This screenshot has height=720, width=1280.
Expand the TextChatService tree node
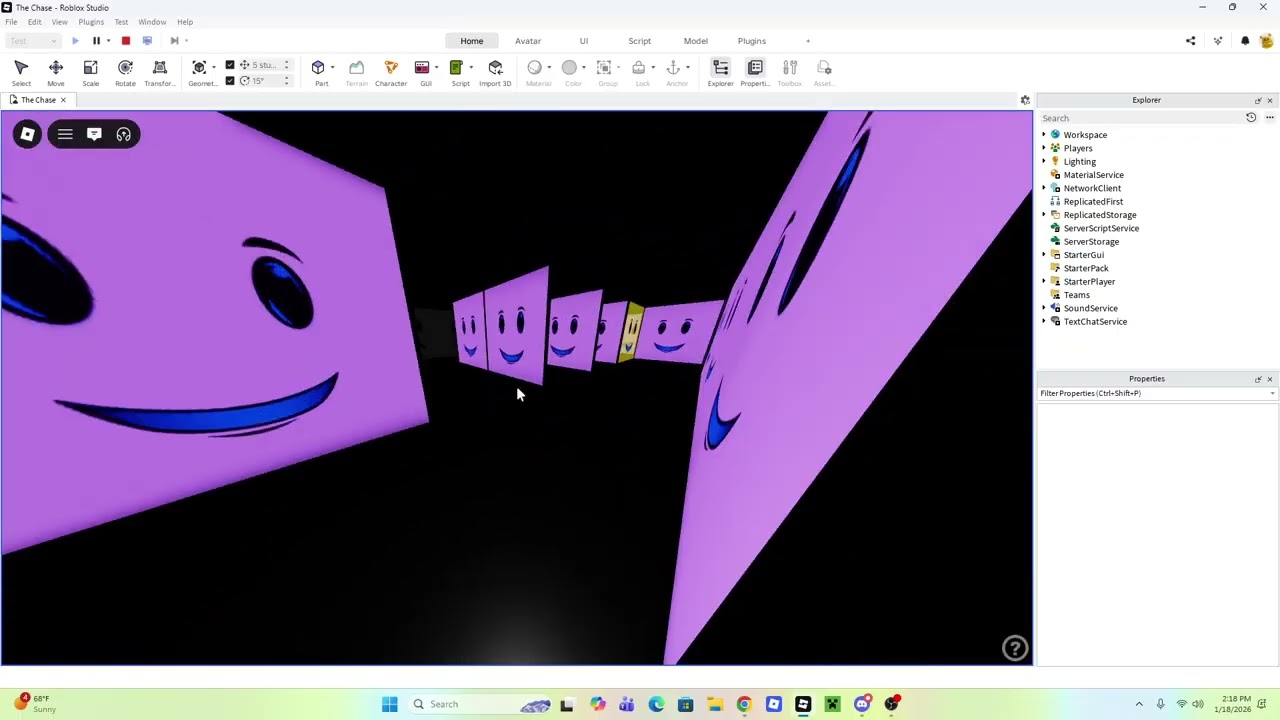(1044, 322)
